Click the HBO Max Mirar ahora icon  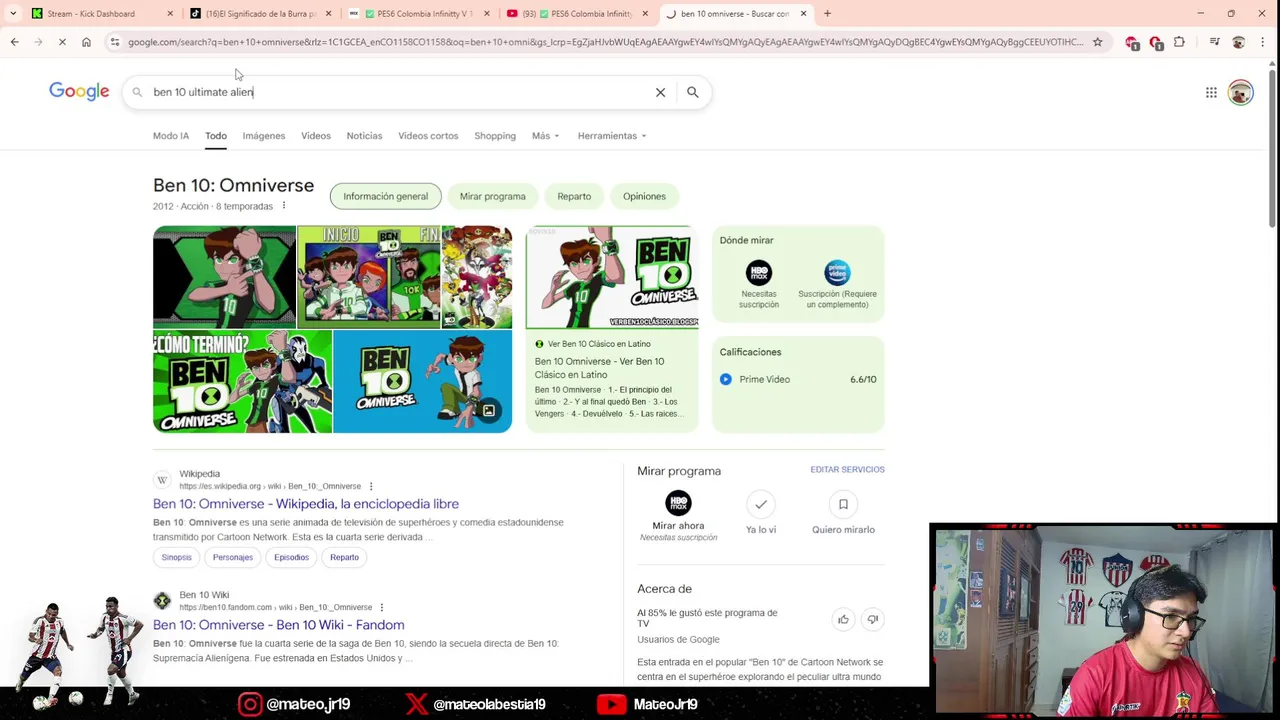pos(678,503)
